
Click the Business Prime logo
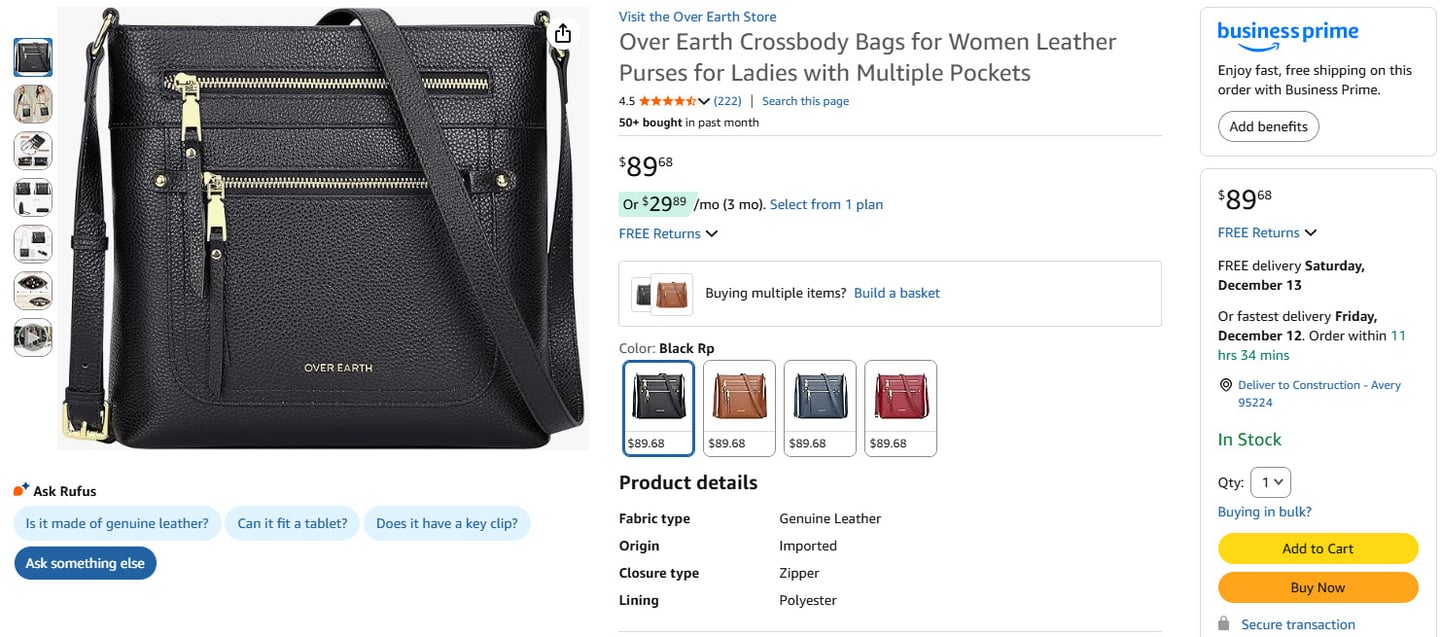(x=1287, y=33)
